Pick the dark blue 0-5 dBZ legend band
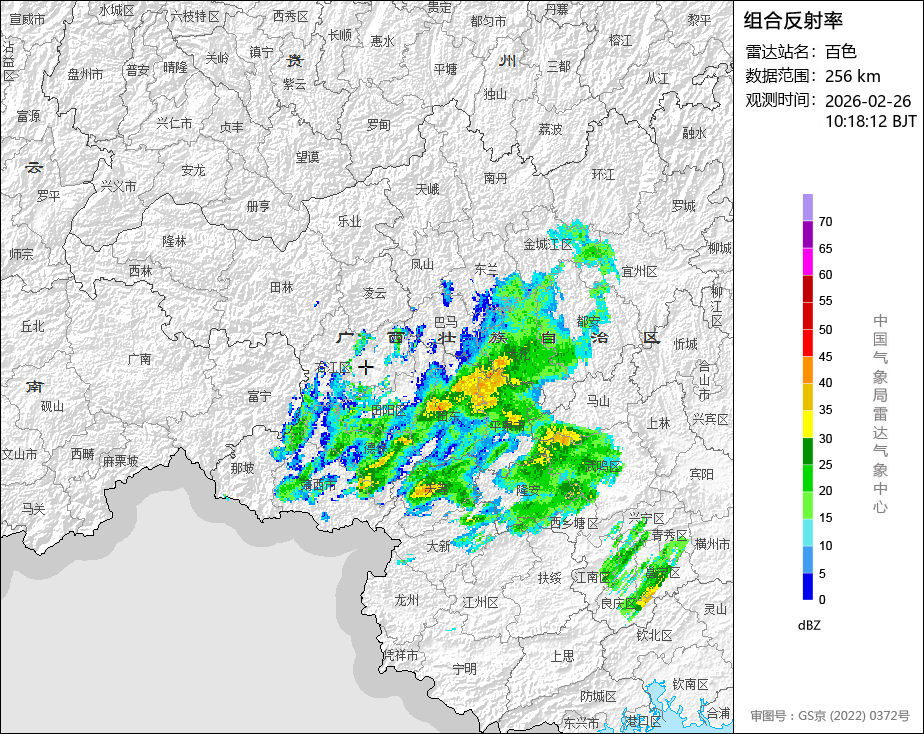924x734 pixels. 807,586
